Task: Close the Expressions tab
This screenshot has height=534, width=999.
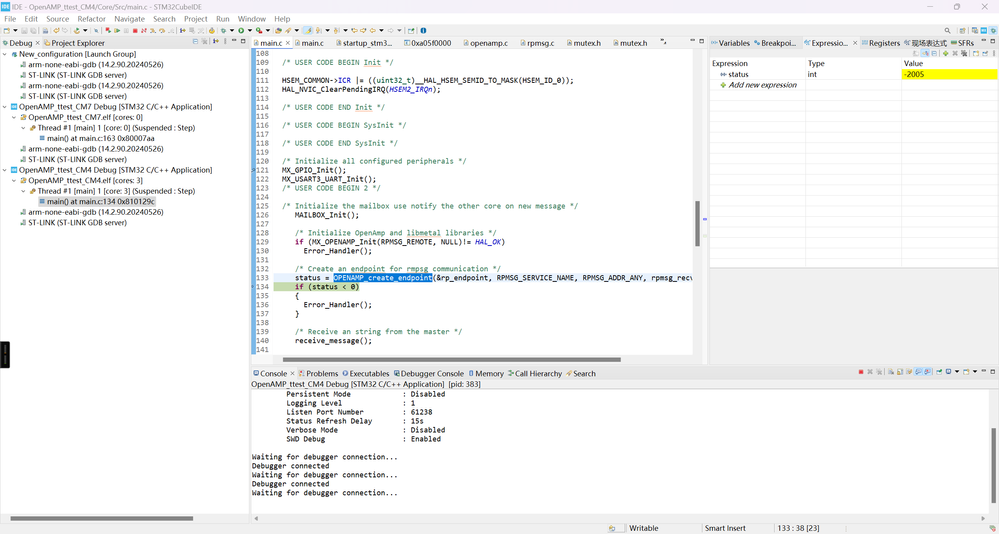Action: [855, 43]
